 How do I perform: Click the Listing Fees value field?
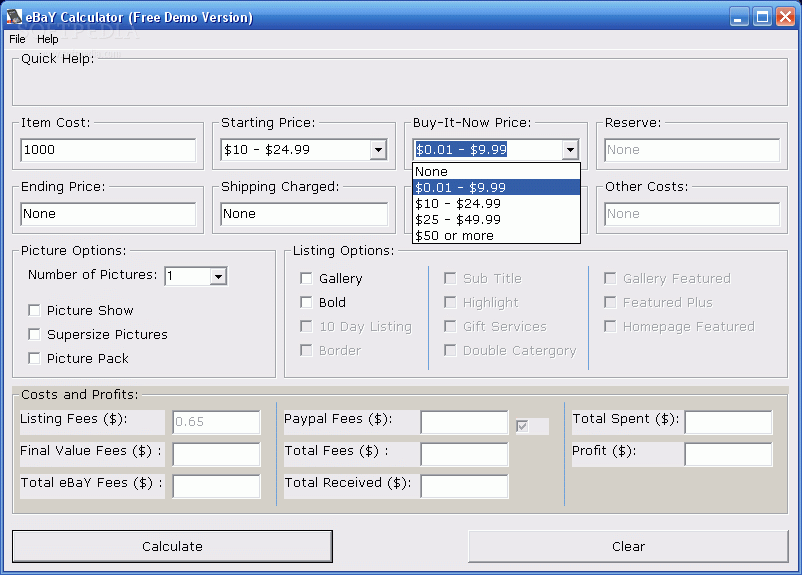point(216,422)
